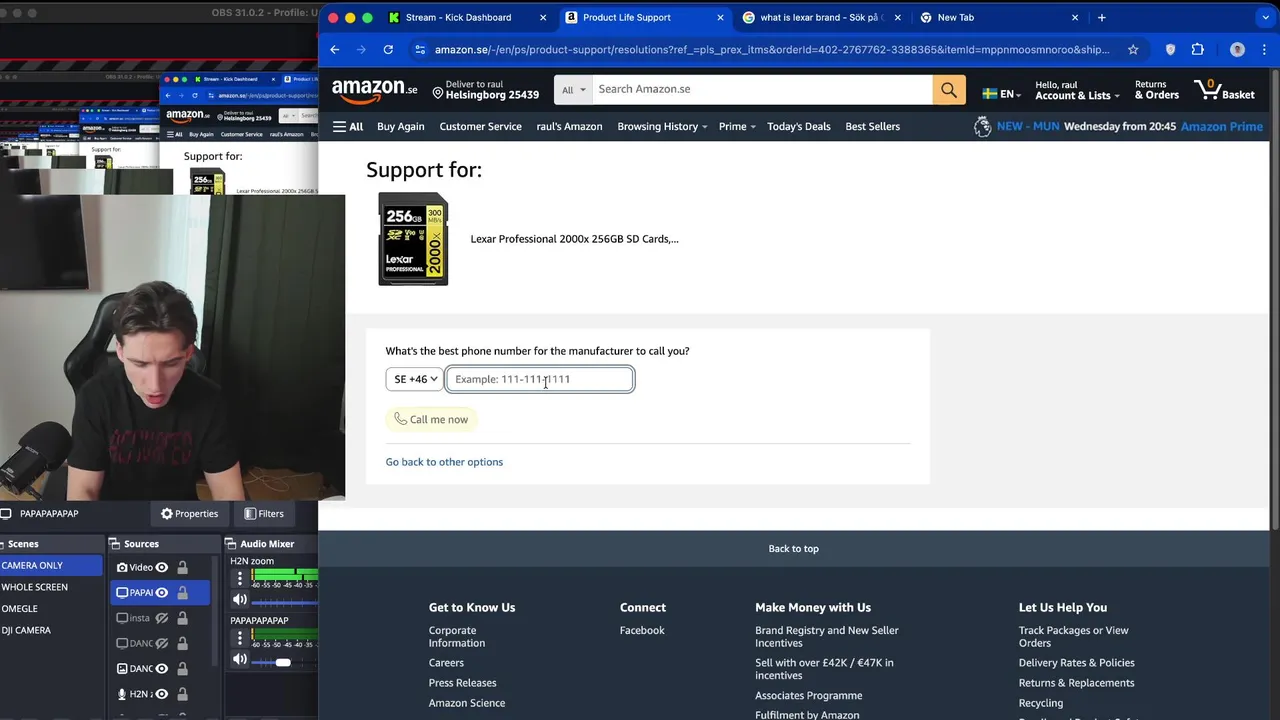Open the shield extension icon in Chrome toolbar
Image resolution: width=1280 pixels, height=720 pixels.
[x=1170, y=49]
